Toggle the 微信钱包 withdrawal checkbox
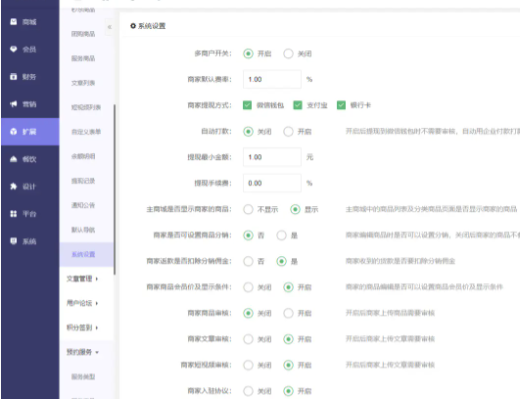520x399 pixels. pyautogui.click(x=247, y=105)
